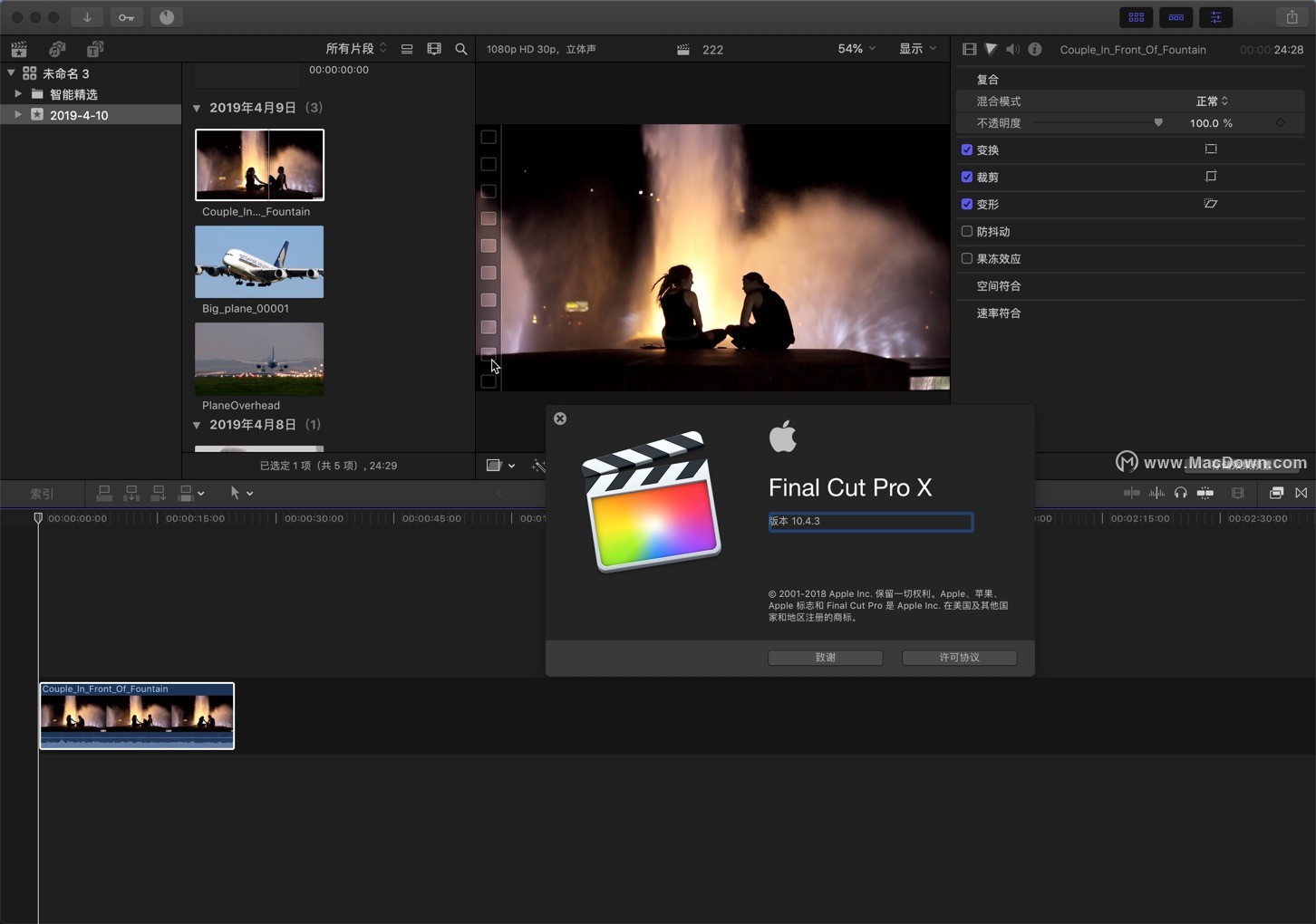Click the 版本 10.4.3 version field

pyautogui.click(x=870, y=522)
